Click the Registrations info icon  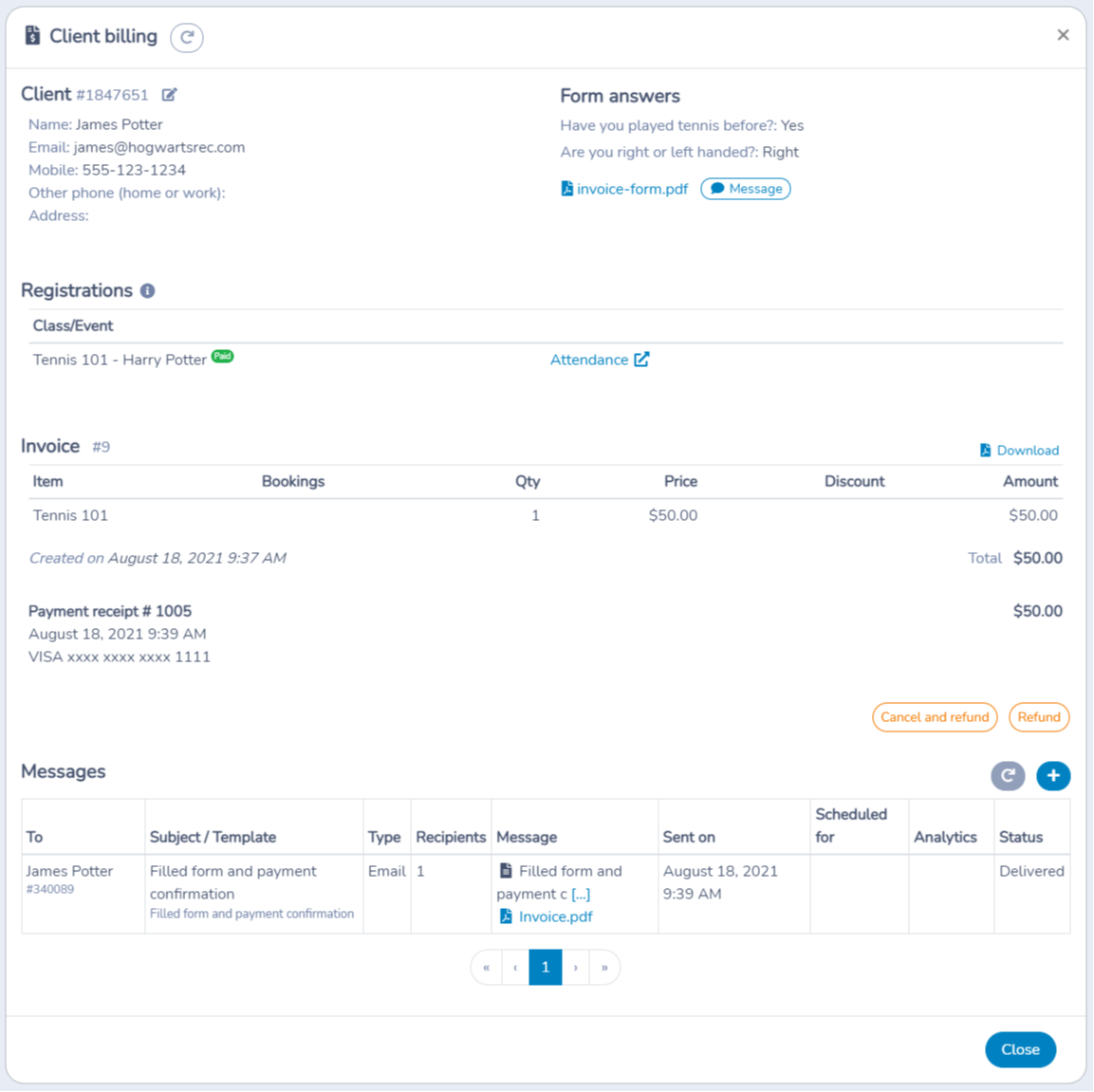(x=147, y=290)
